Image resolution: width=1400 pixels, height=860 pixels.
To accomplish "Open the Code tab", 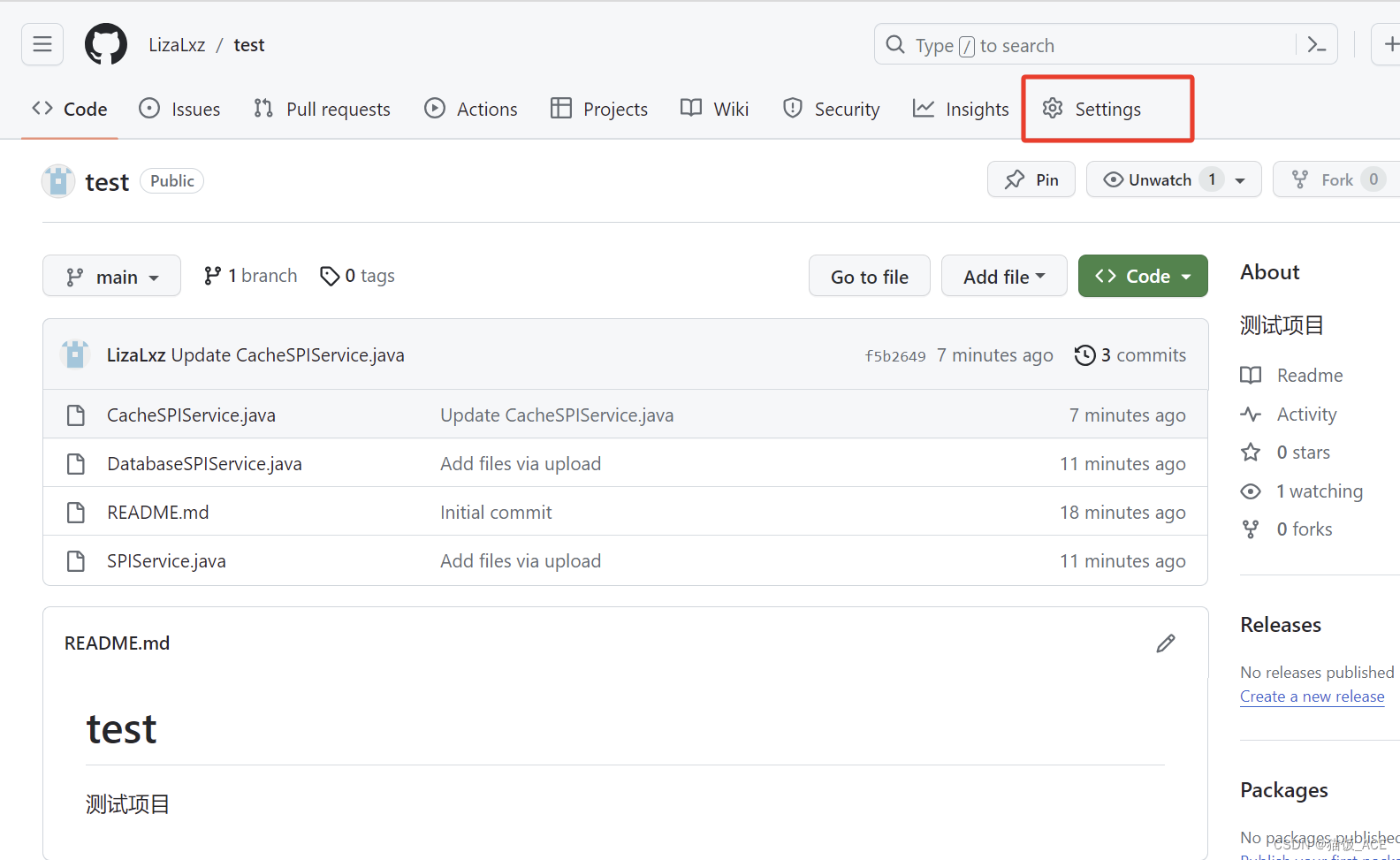I will point(69,109).
